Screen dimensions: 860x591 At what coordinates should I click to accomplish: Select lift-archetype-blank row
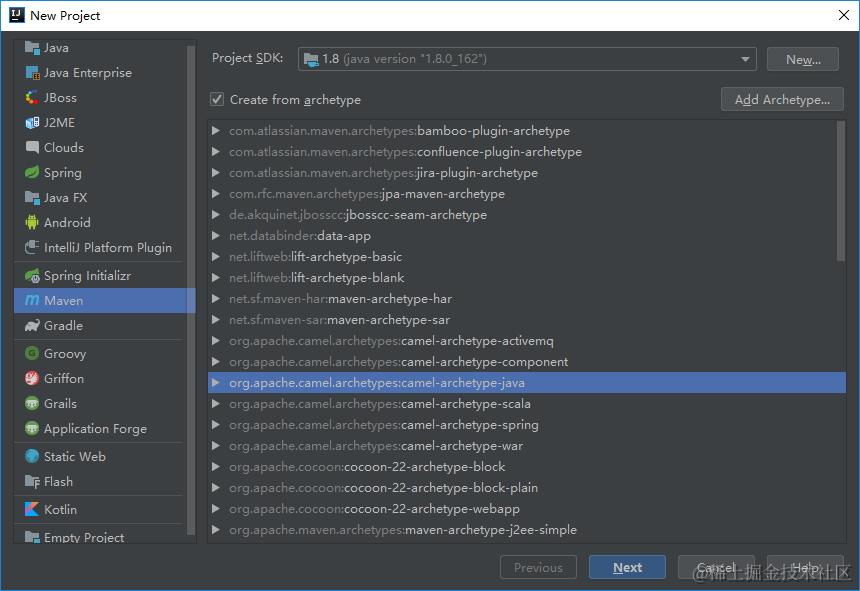[527, 277]
